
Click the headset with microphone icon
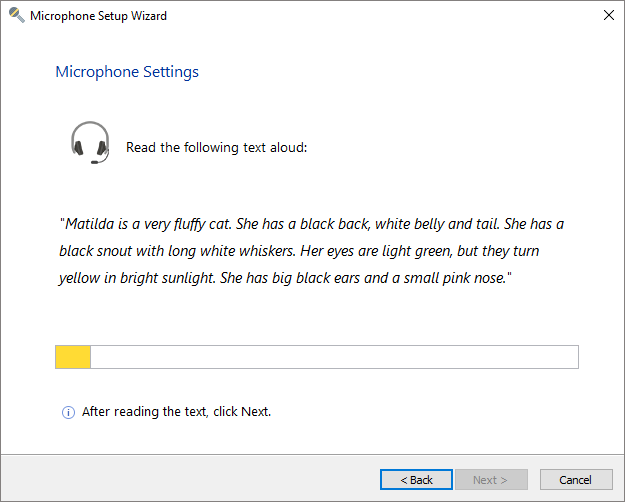[90, 143]
